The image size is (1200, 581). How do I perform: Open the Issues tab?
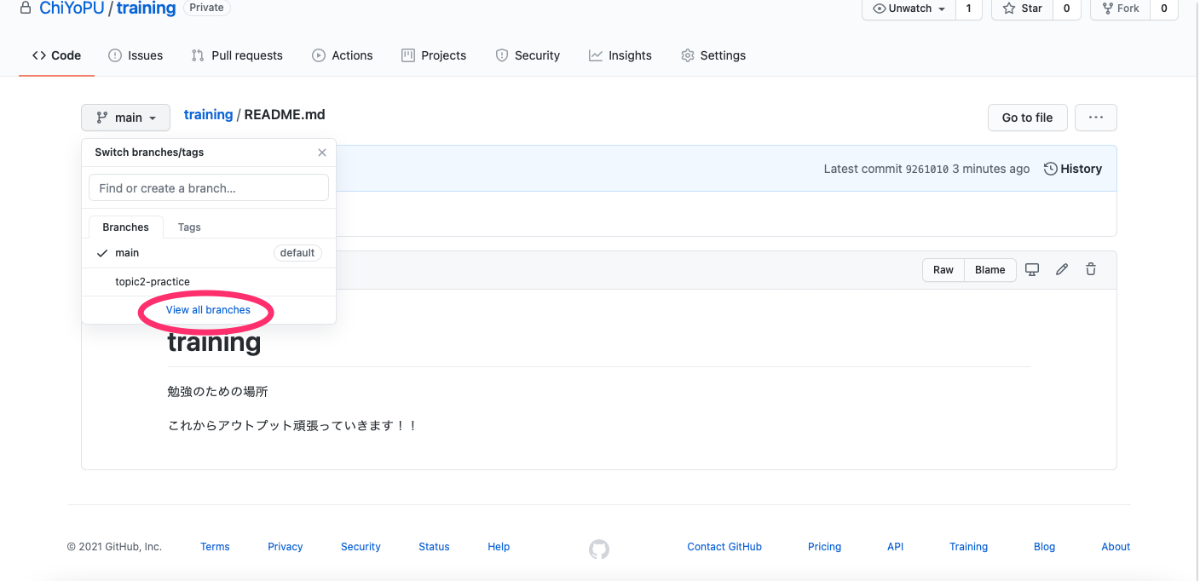click(135, 56)
